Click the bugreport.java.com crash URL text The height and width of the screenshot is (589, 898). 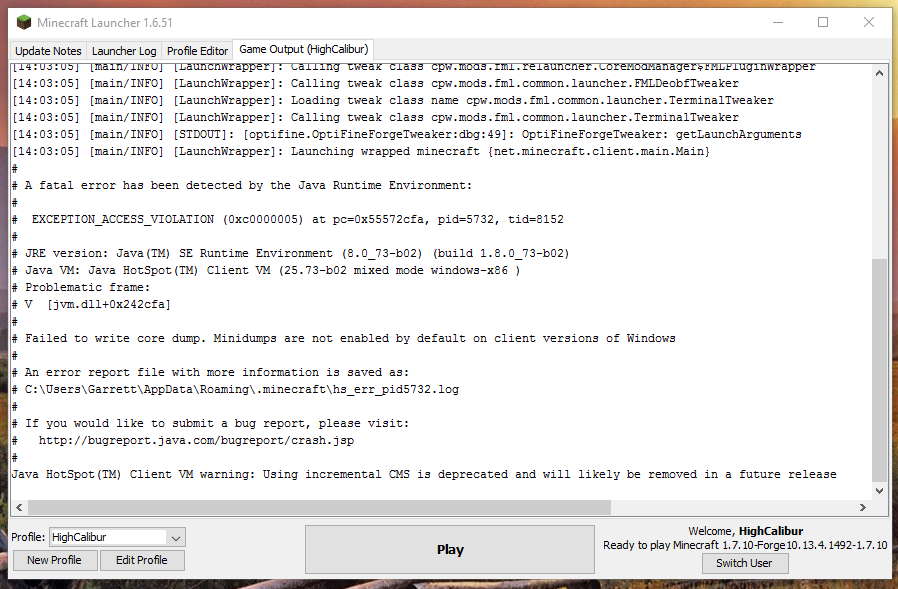(196, 440)
